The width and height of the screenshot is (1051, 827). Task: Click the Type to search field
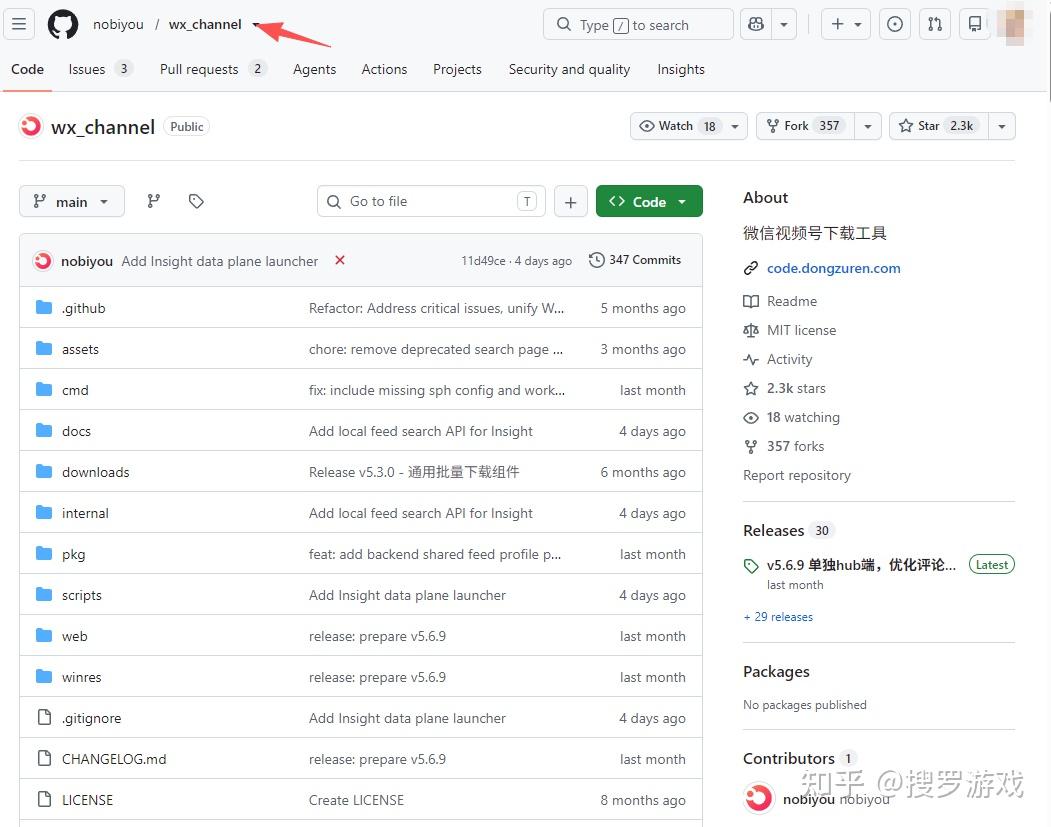click(x=638, y=25)
